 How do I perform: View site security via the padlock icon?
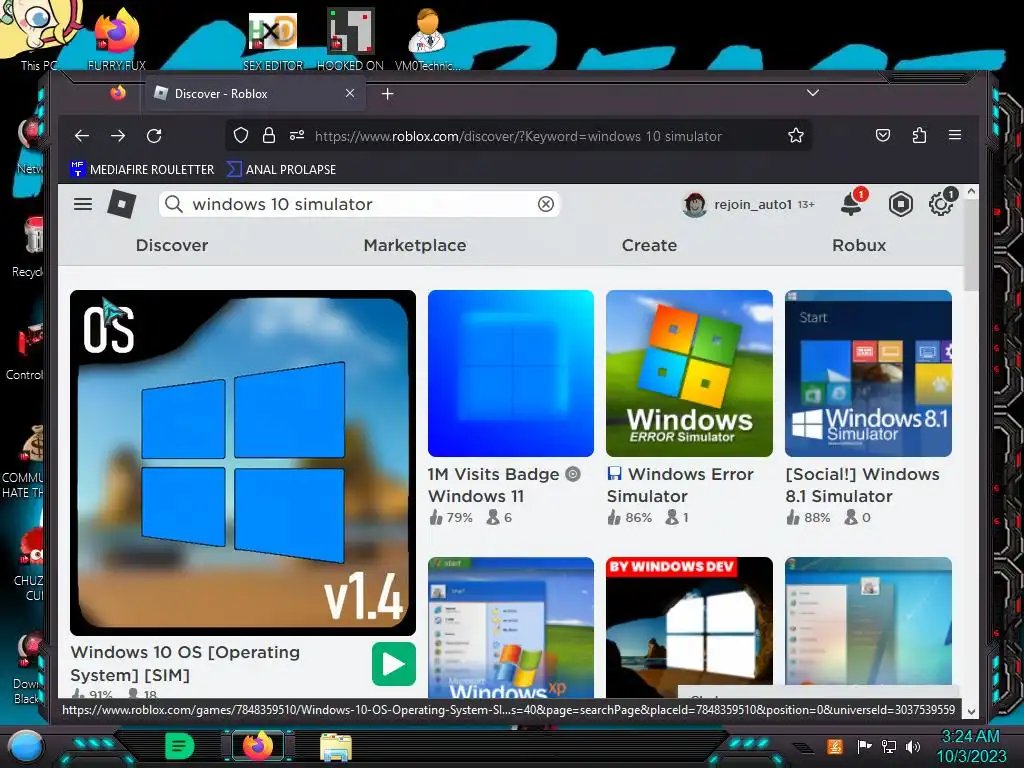click(268, 136)
